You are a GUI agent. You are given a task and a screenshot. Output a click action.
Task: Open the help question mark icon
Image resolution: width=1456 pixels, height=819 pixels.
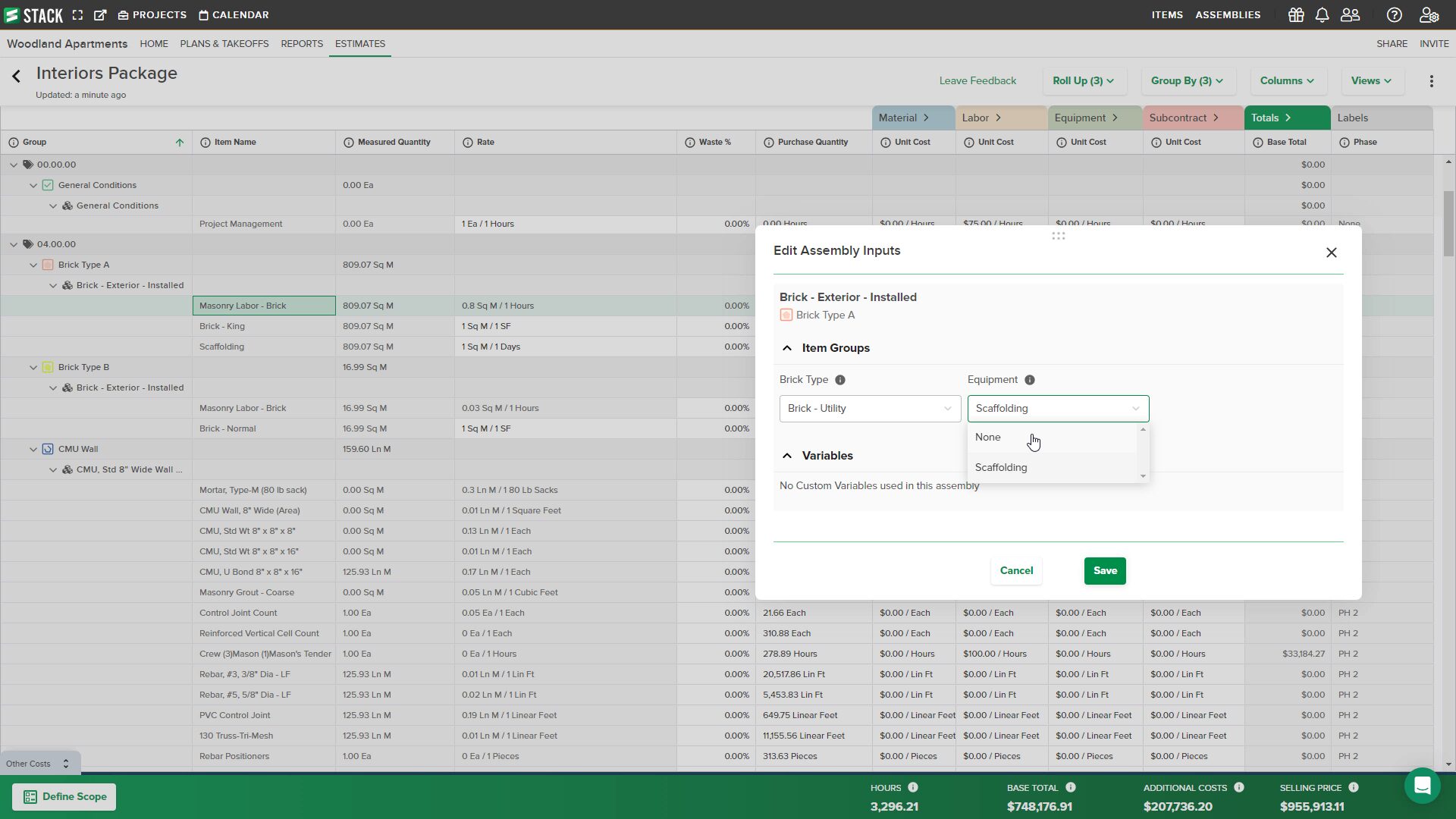tap(1395, 14)
